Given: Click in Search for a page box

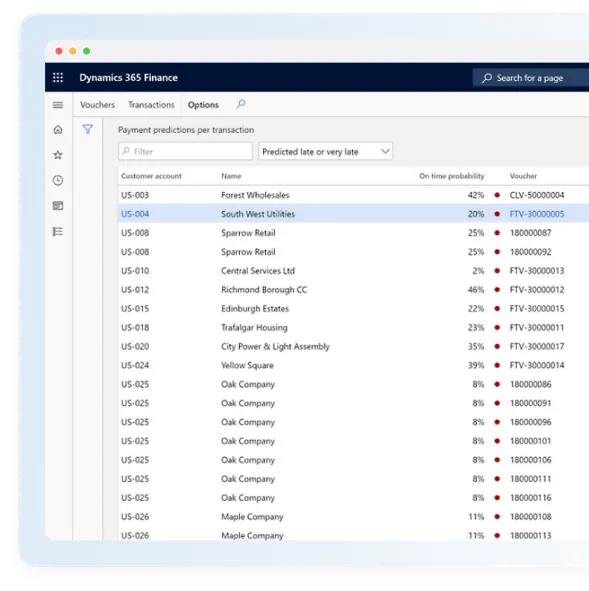Looking at the screenshot, I should tap(531, 78).
